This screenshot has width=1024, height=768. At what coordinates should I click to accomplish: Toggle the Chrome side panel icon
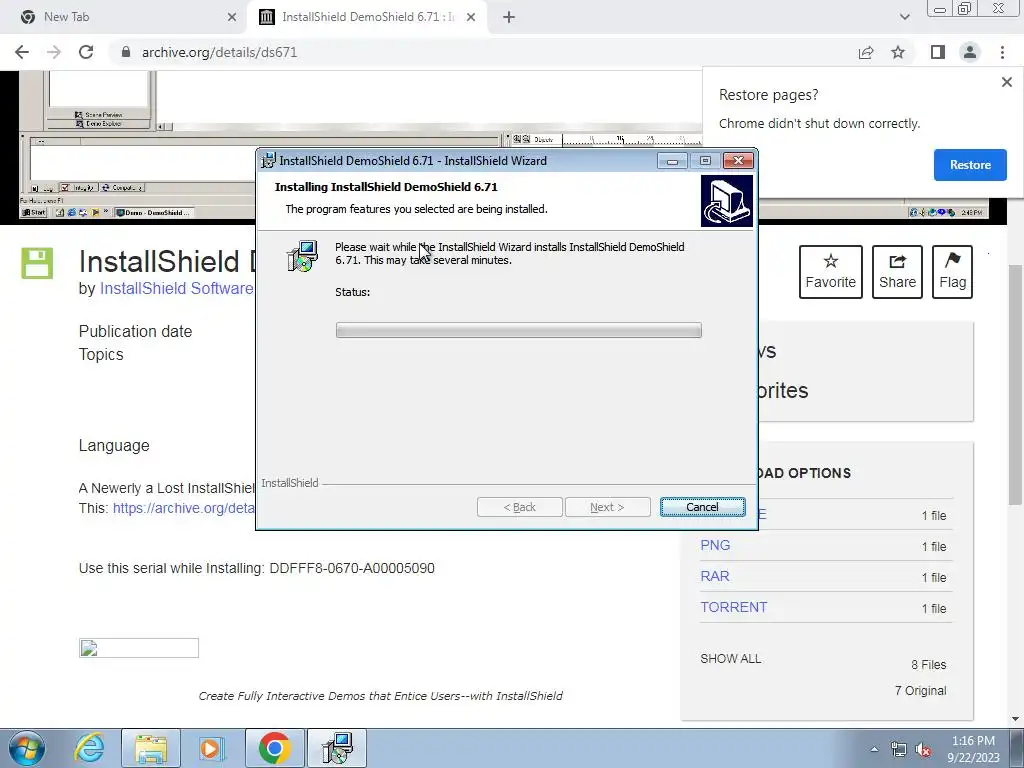[938, 52]
